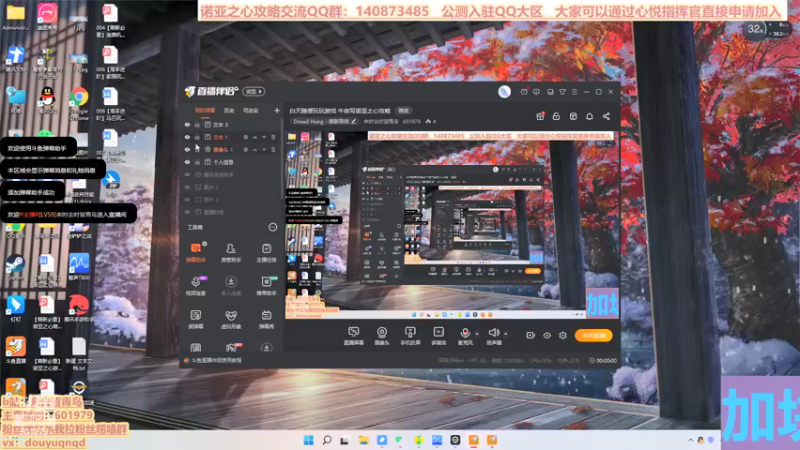800x450 pixels.
Task: Open the user avatar at window top
Action: coord(504,91)
